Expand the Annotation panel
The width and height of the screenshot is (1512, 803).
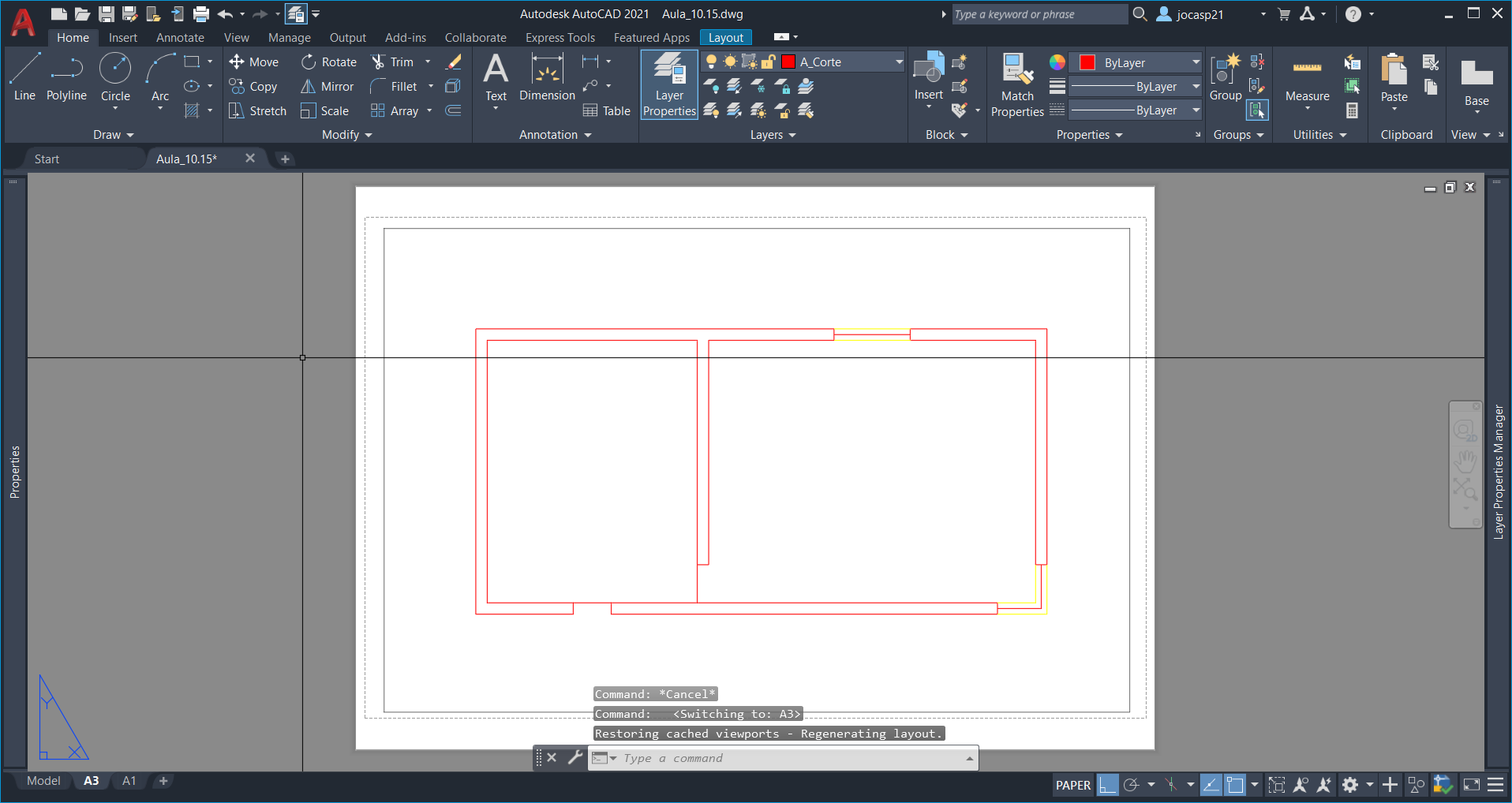click(555, 135)
